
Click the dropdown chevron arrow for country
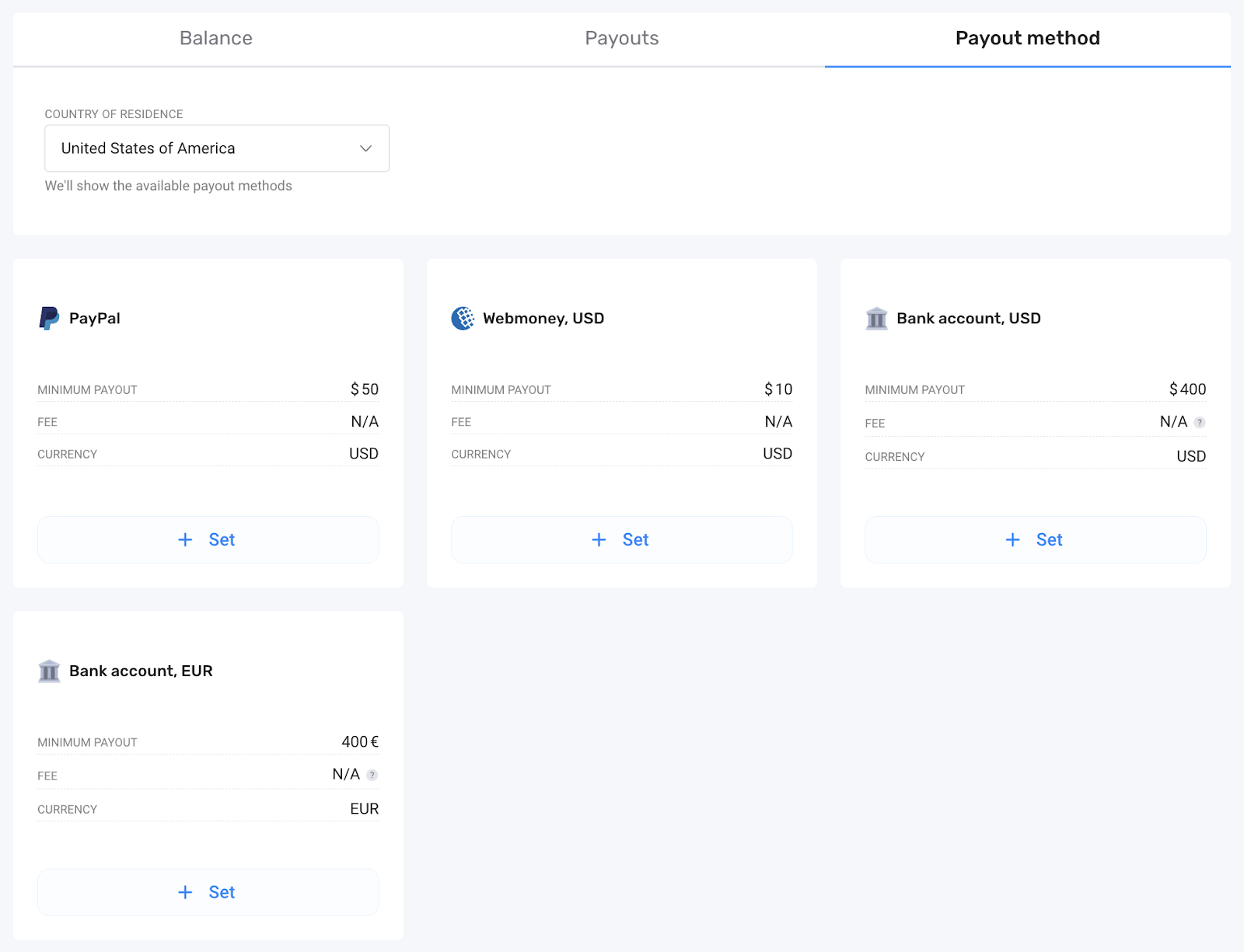coord(365,148)
